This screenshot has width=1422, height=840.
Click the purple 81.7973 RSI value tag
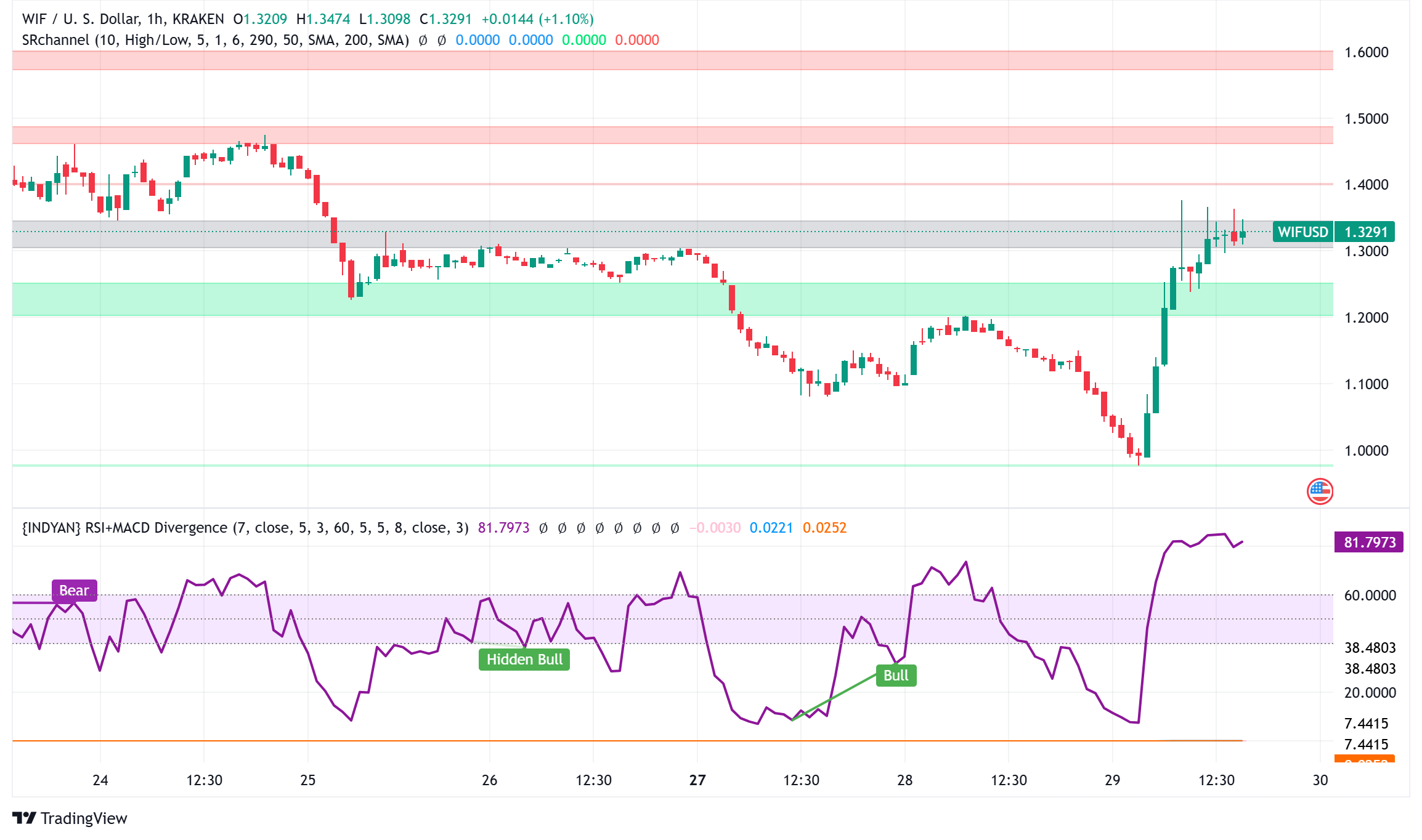pos(1368,543)
